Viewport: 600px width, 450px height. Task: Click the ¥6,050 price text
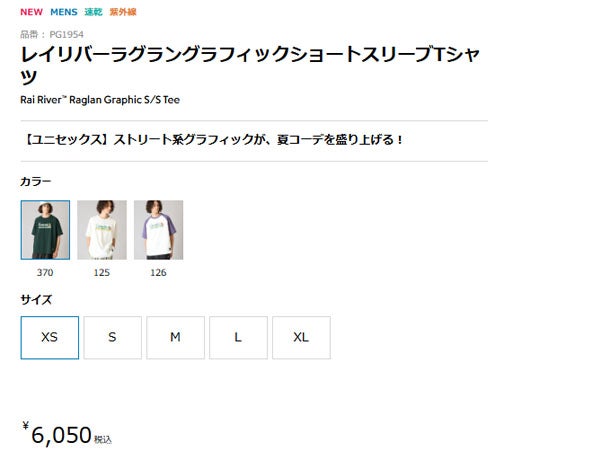[67, 434]
